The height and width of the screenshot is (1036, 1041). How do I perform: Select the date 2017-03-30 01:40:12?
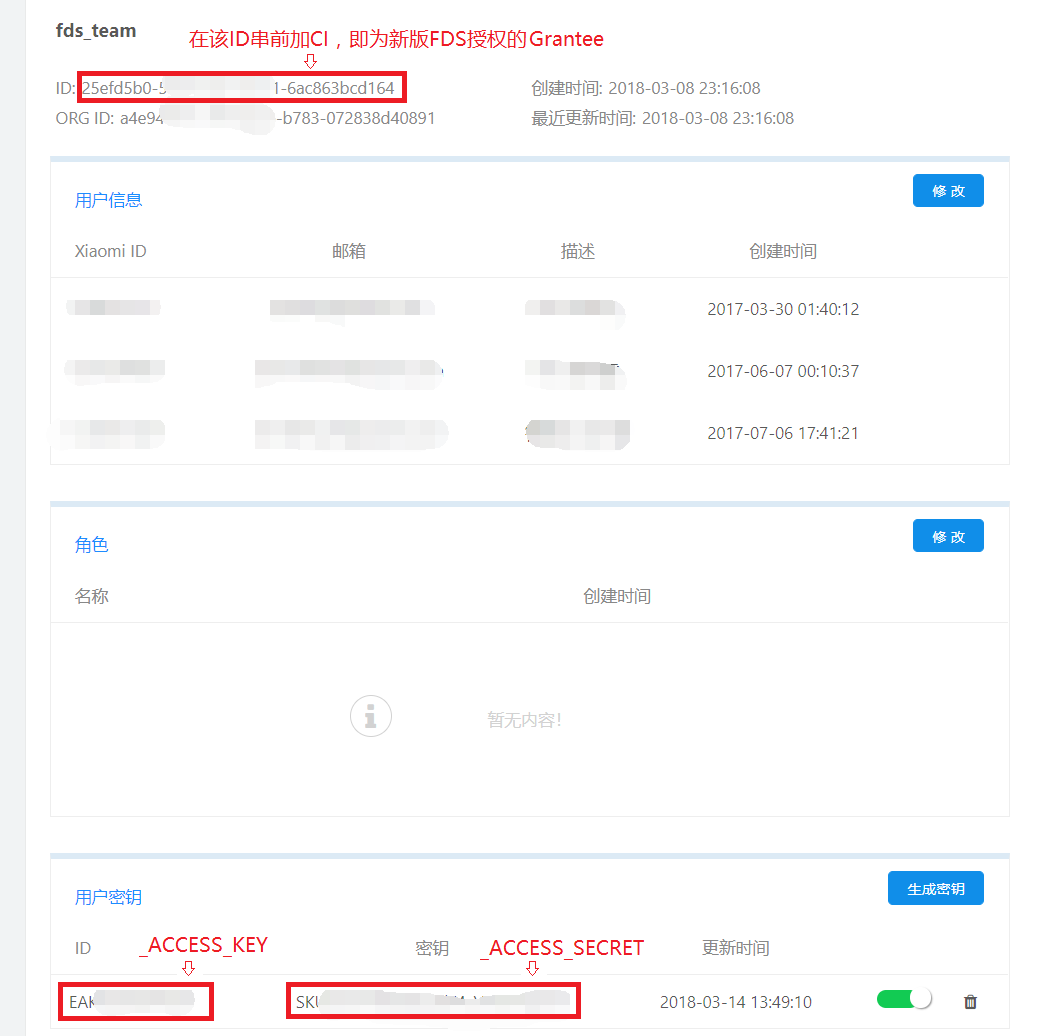point(783,309)
